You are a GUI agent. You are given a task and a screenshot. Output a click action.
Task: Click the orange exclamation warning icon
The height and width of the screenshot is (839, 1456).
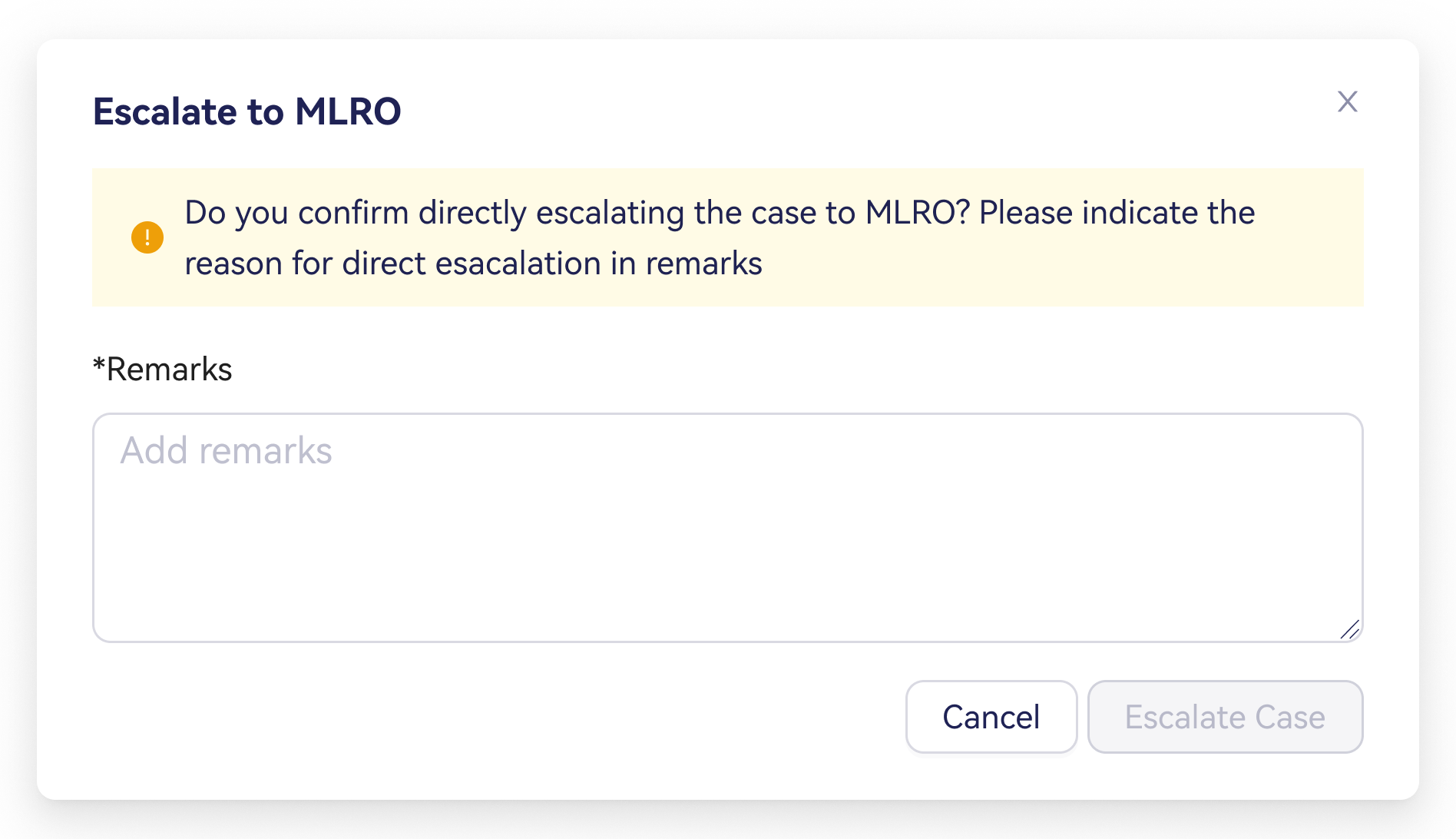(x=147, y=237)
